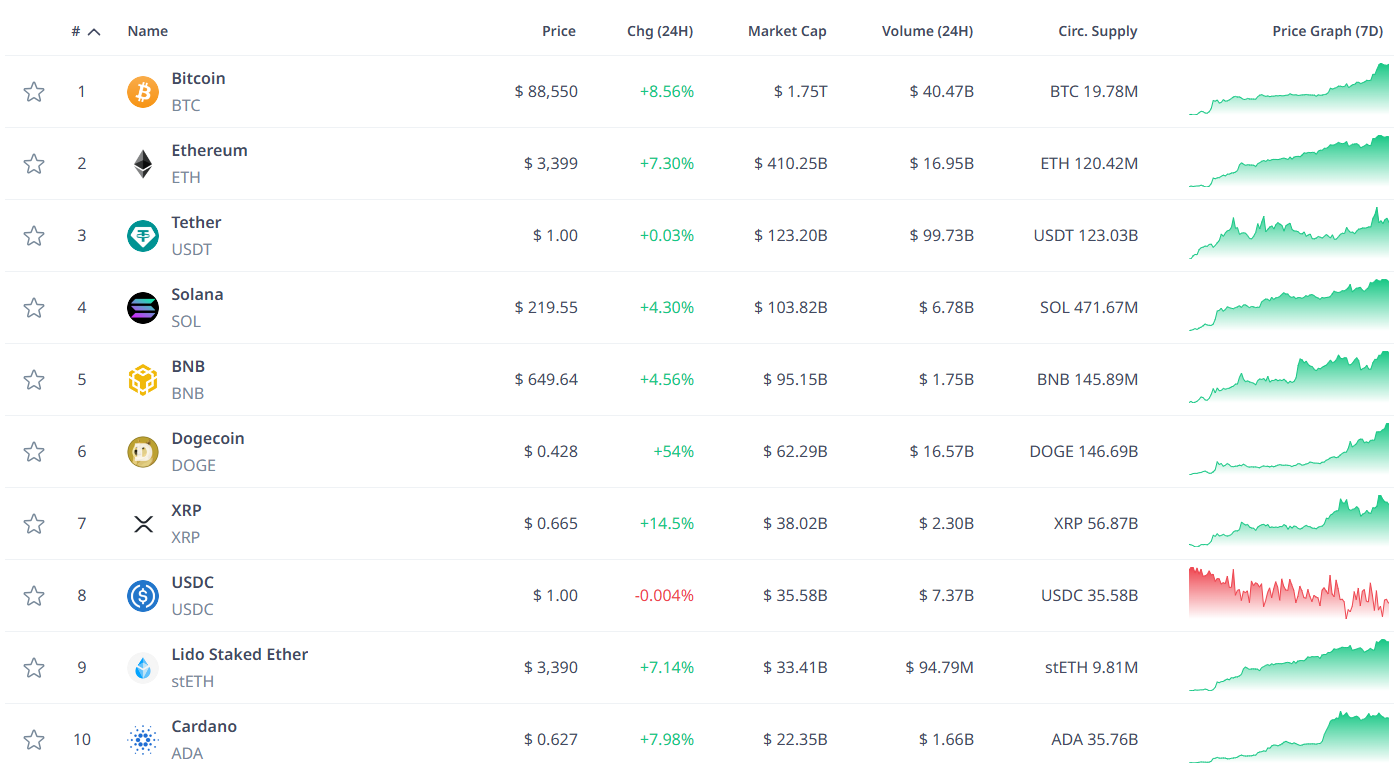Click the Cardano logo icon
1394x769 pixels.
click(143, 740)
